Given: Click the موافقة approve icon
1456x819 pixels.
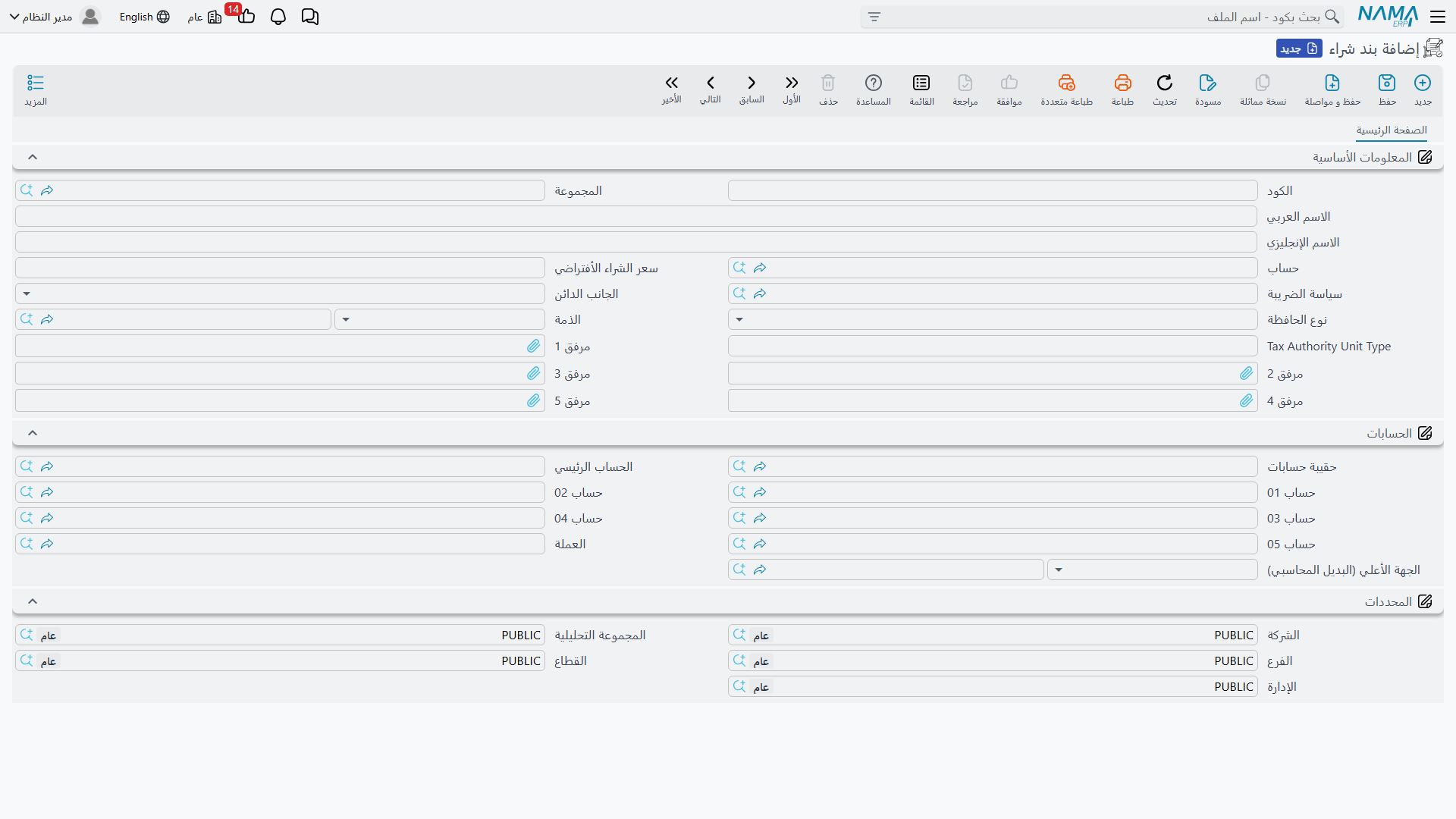Looking at the screenshot, I should (1009, 83).
